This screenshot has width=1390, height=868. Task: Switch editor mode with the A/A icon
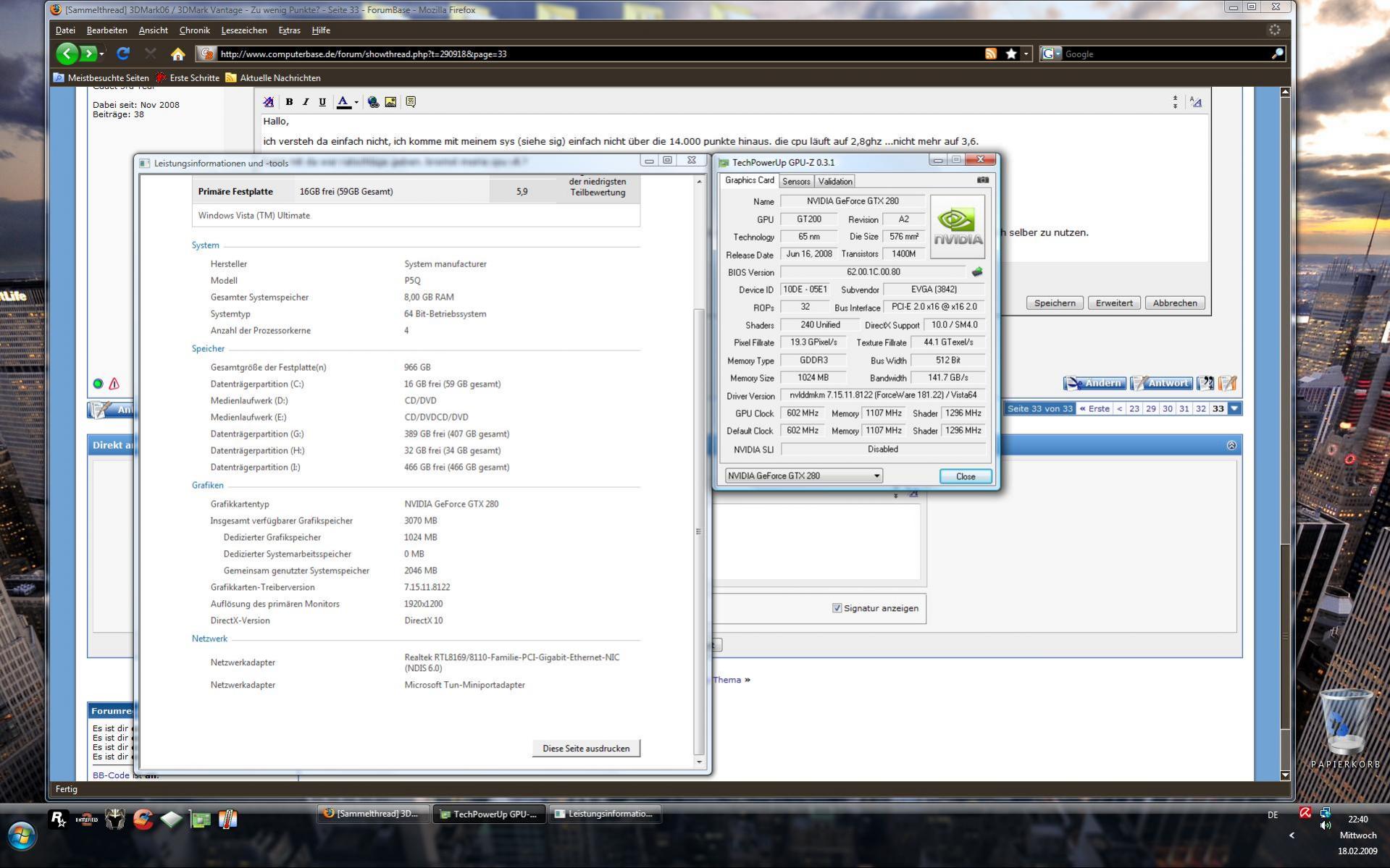tap(1196, 102)
